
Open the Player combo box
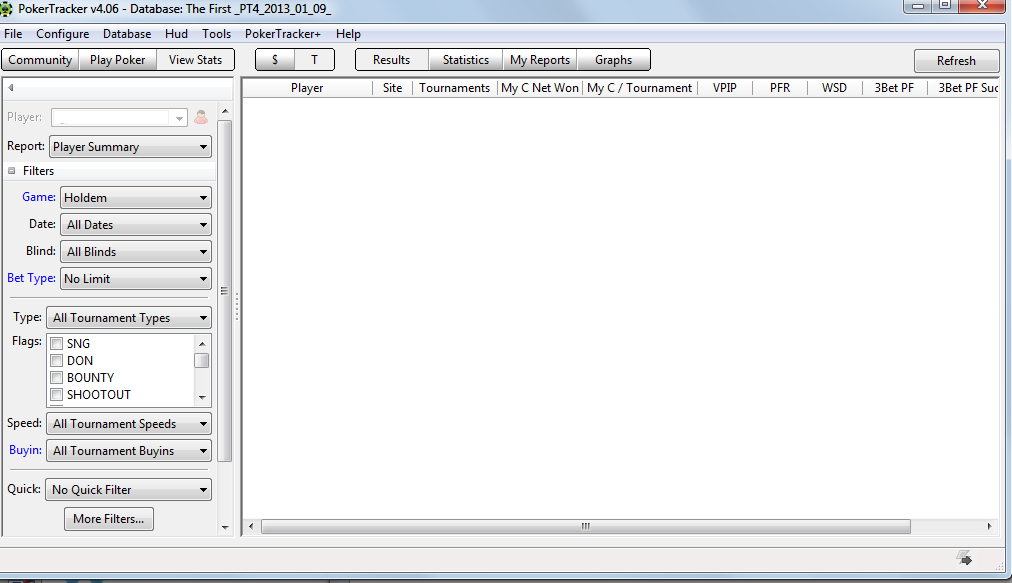(x=119, y=118)
